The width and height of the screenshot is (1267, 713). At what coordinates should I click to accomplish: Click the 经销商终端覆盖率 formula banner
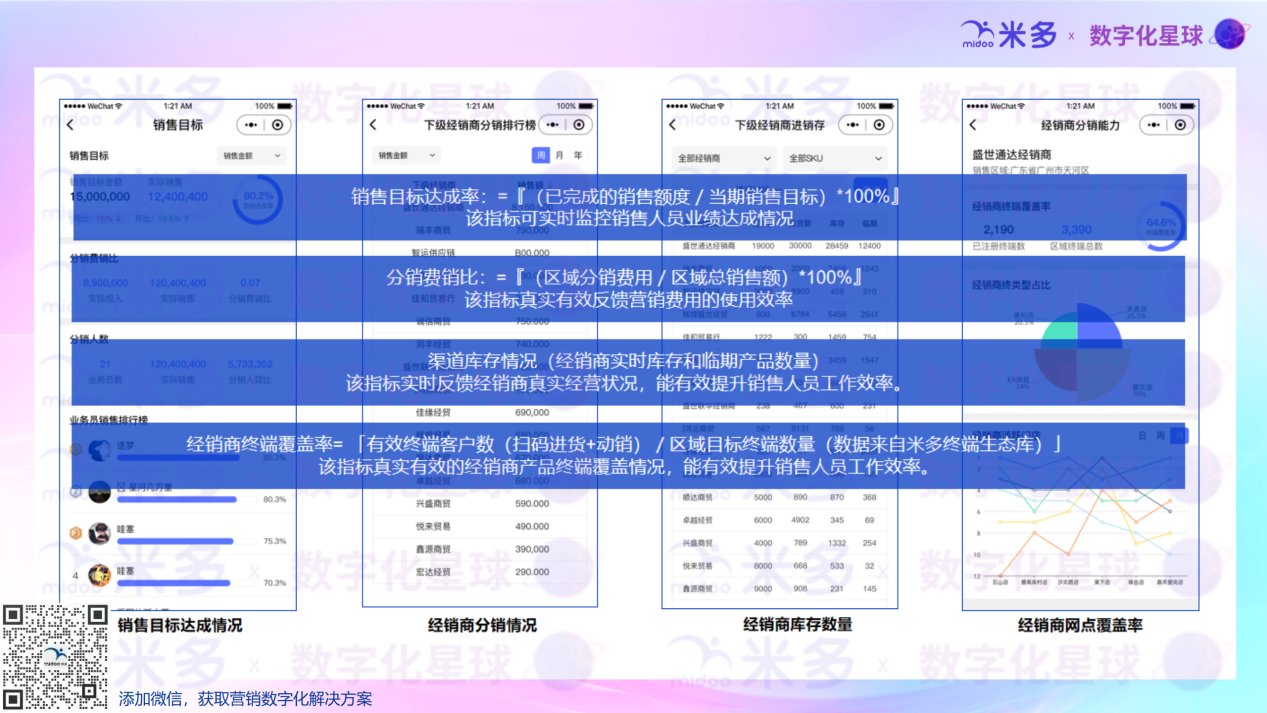628,455
